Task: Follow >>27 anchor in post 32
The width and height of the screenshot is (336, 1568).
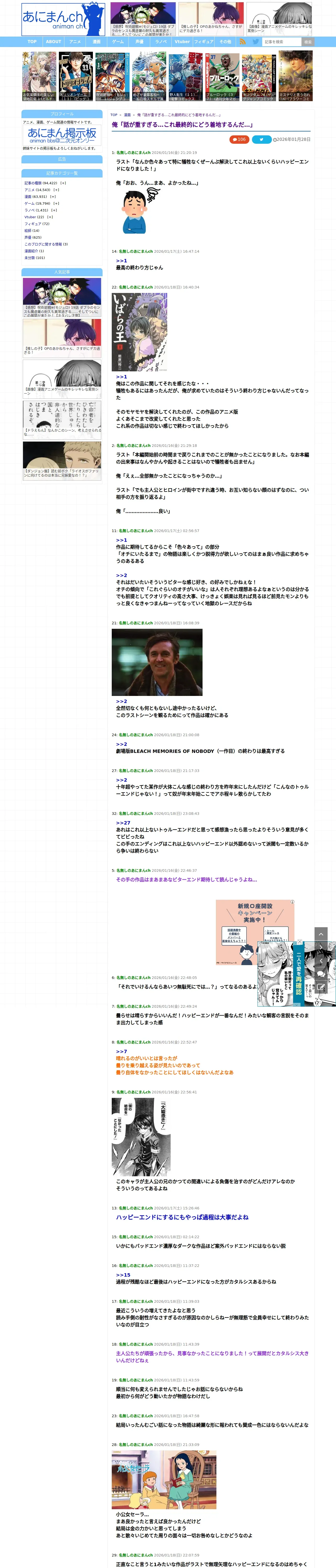Action: point(123,822)
